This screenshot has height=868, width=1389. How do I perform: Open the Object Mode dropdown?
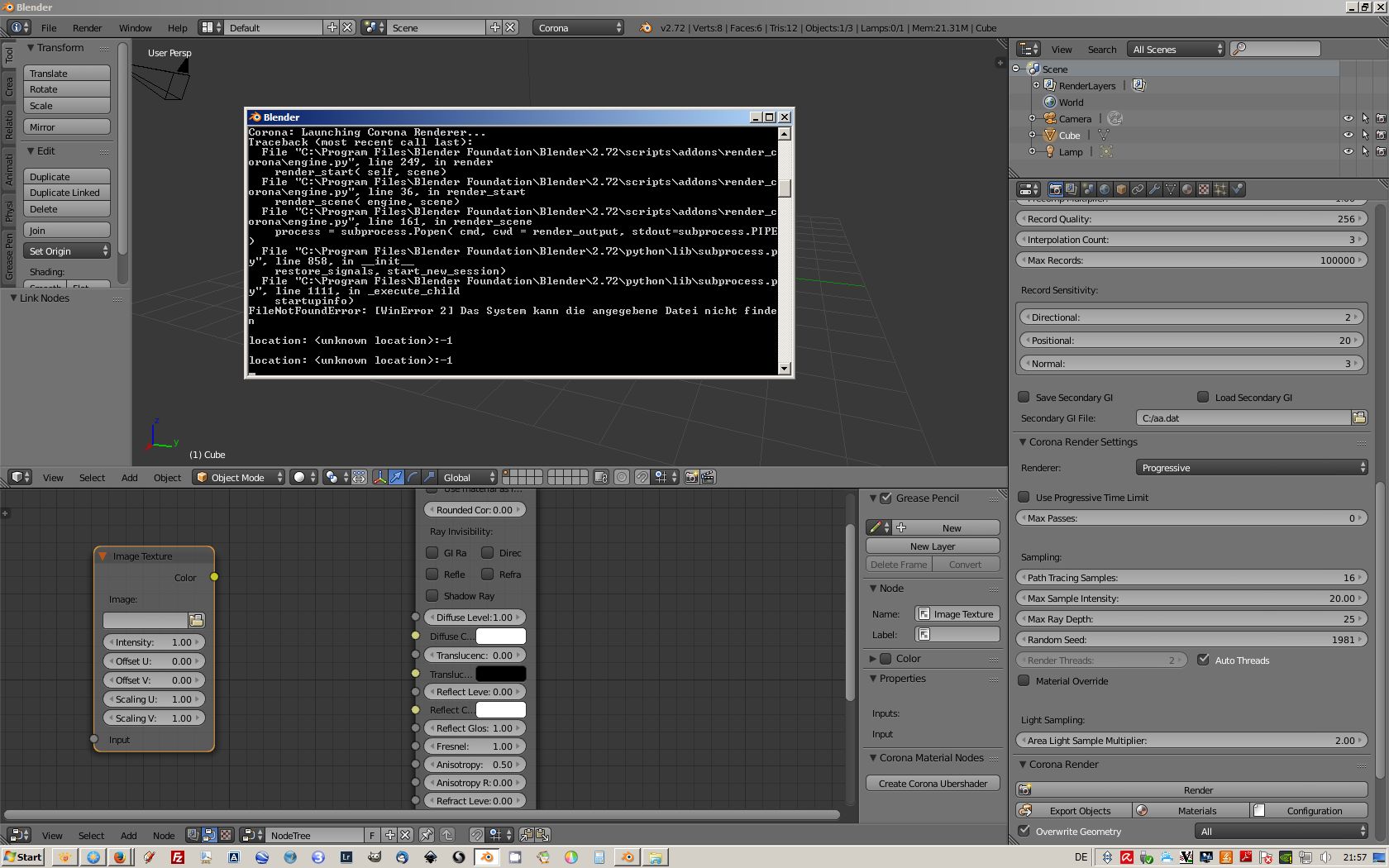238,477
